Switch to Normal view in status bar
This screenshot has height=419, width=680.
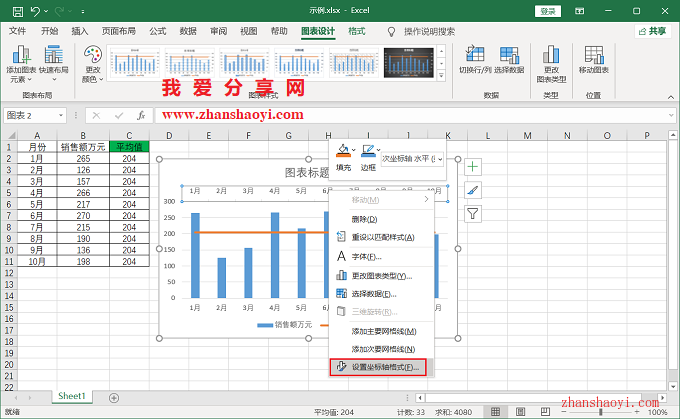point(495,412)
